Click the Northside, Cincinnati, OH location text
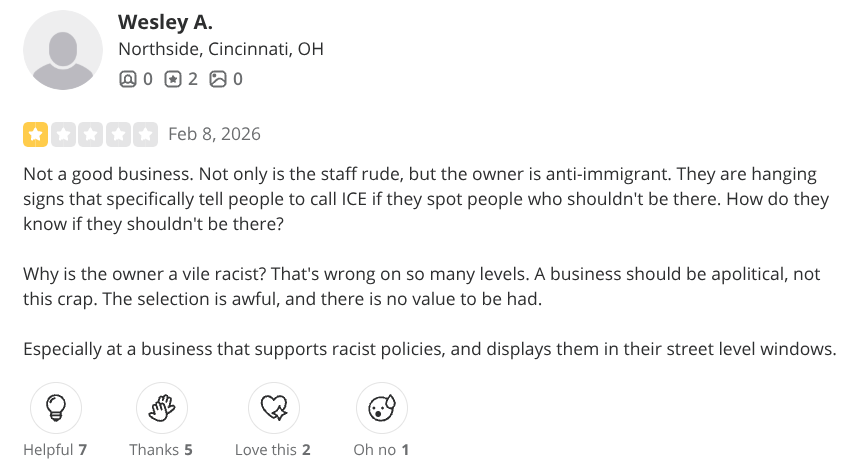This screenshot has width=846, height=467. [221, 49]
